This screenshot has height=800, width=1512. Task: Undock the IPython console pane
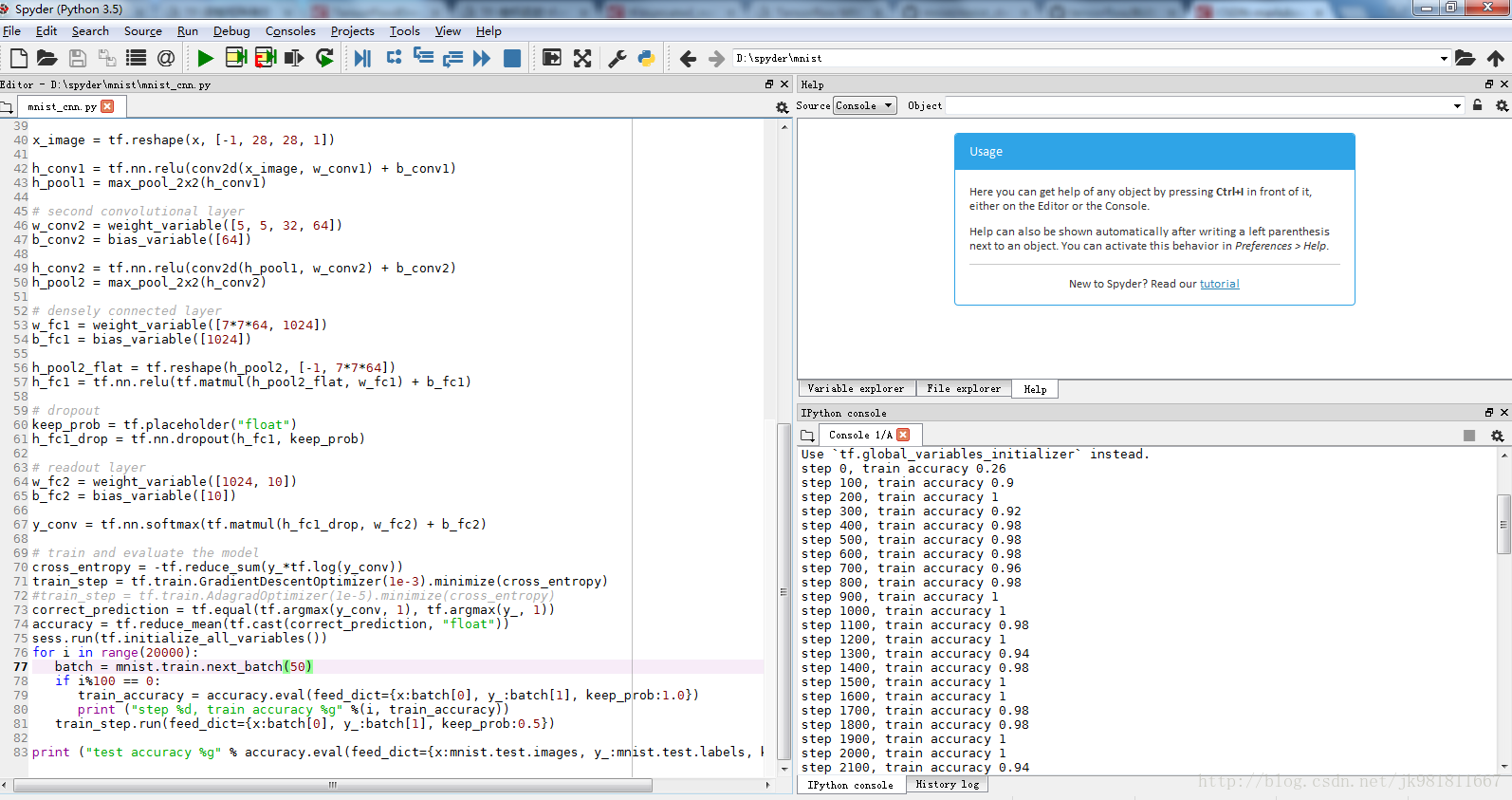(1489, 413)
